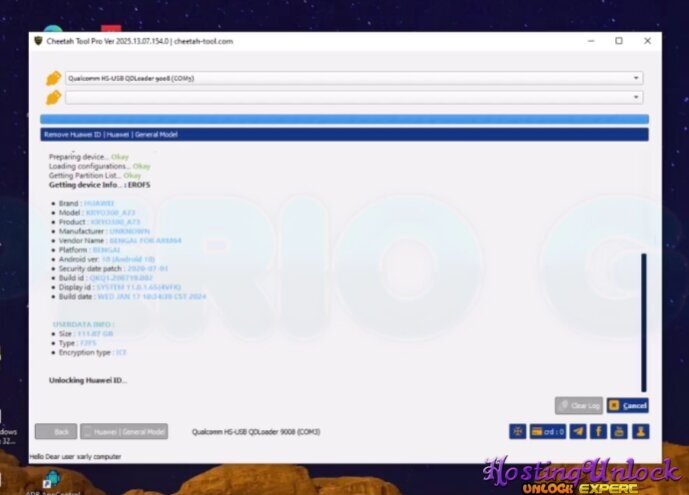The image size is (689, 495).
Task: Click the orange tag icon beside the empty dropdown
Action: [53, 98]
